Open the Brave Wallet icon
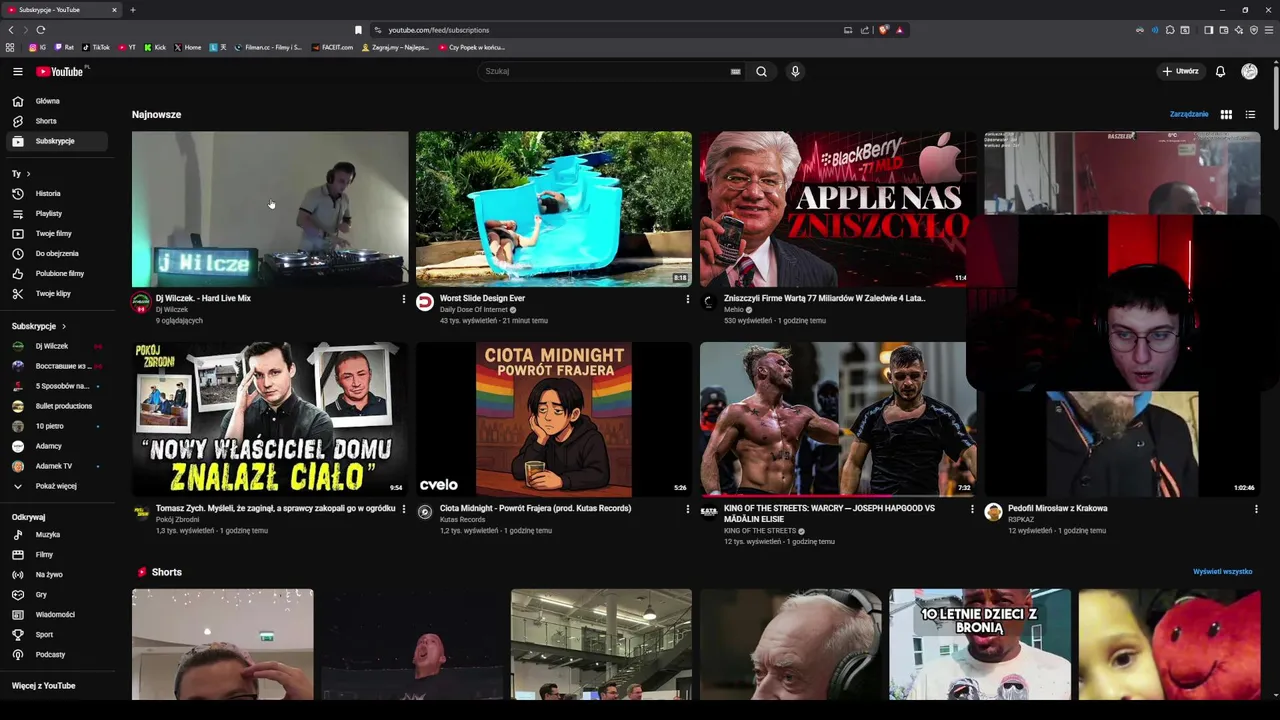 point(1223,30)
